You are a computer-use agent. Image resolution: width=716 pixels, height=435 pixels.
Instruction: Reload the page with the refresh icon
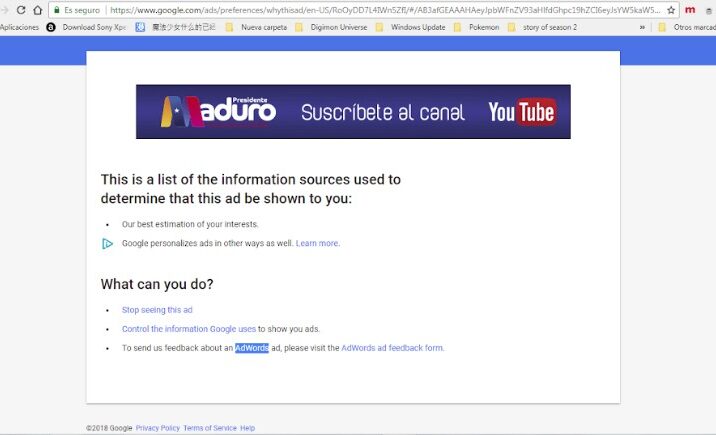(x=21, y=10)
